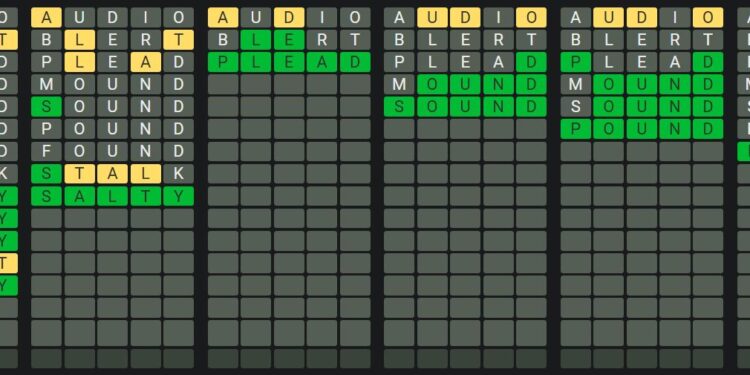The height and width of the screenshot is (375, 750).
Task: Select first empty tile below the solved PLEAD row
Action: coord(223,85)
